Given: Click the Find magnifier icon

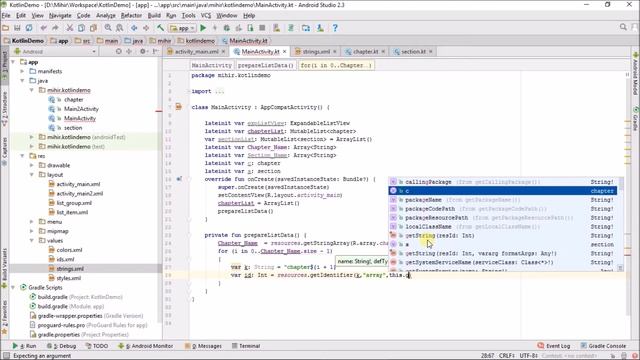Looking at the screenshot, I should tap(108, 28).
